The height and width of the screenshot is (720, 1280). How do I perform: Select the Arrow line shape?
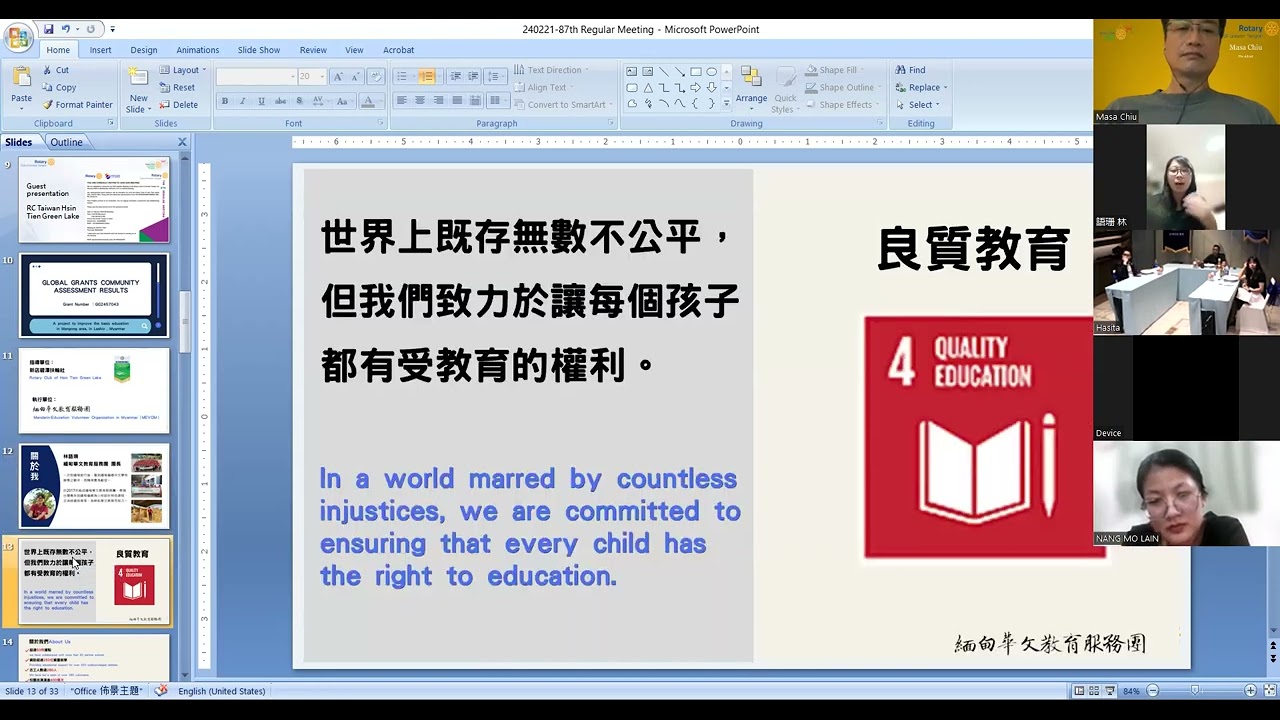click(x=679, y=71)
